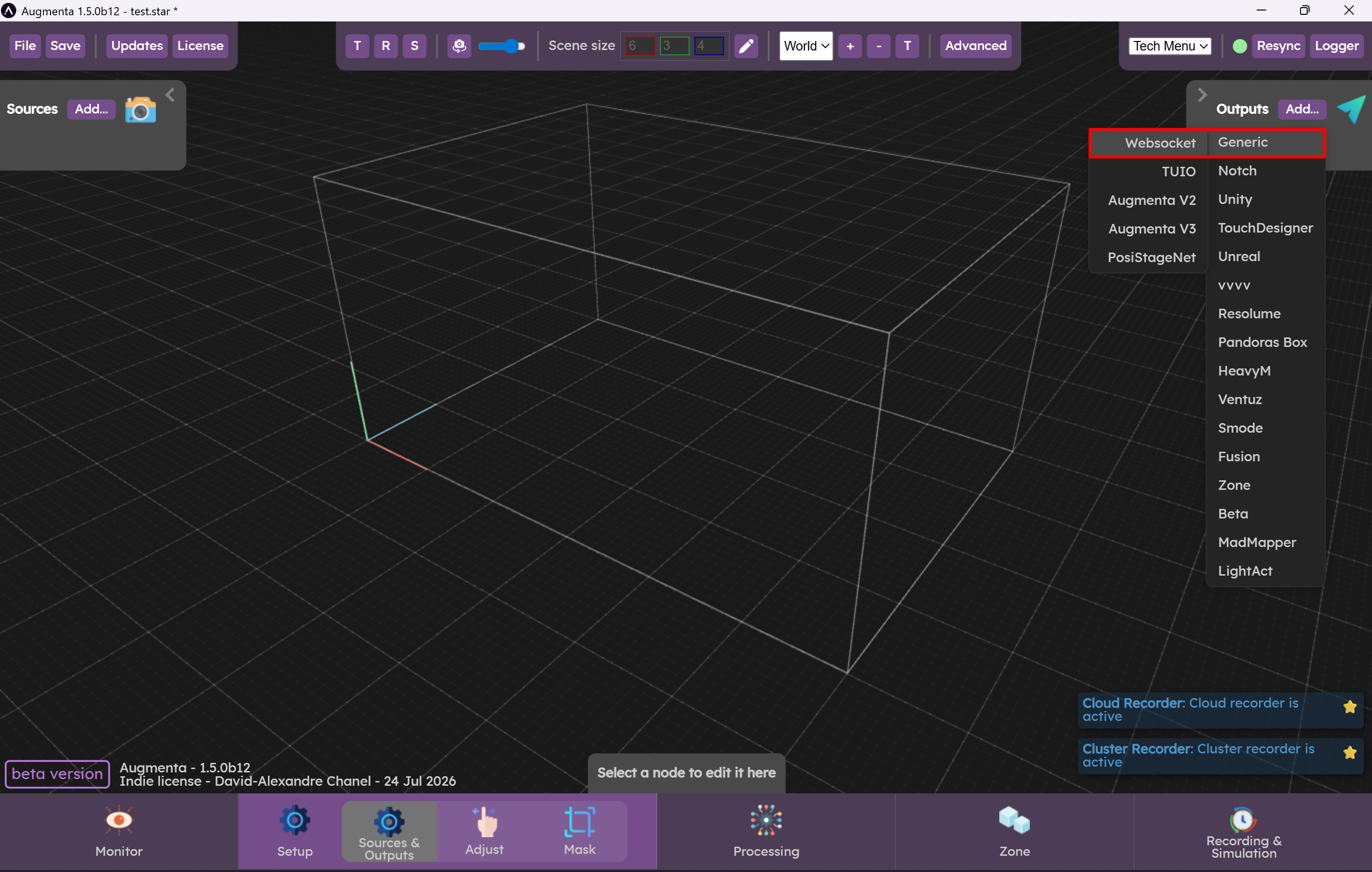Toggle the green sync status indicator

(1240, 46)
